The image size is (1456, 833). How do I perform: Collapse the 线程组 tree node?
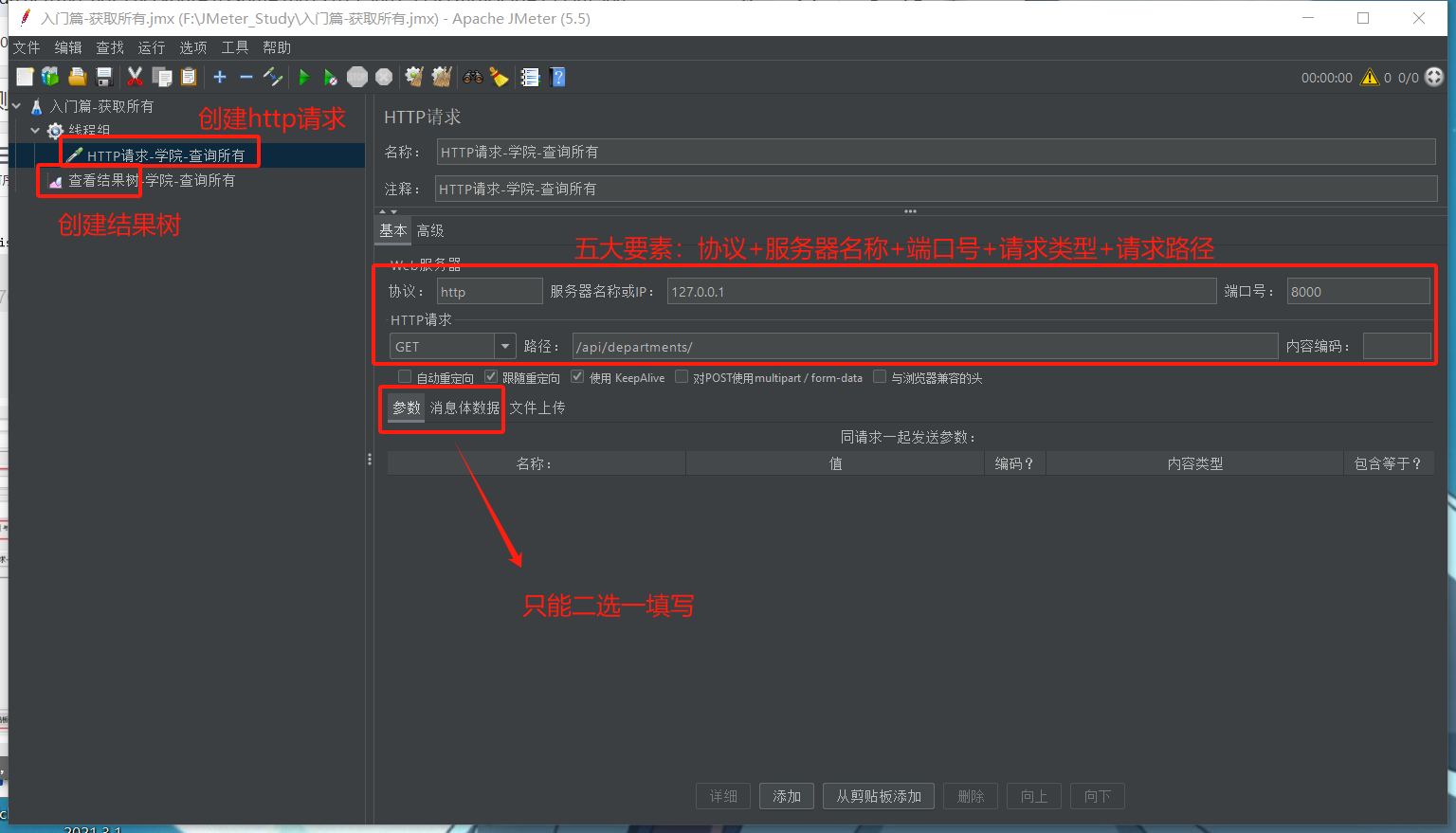pos(35,130)
